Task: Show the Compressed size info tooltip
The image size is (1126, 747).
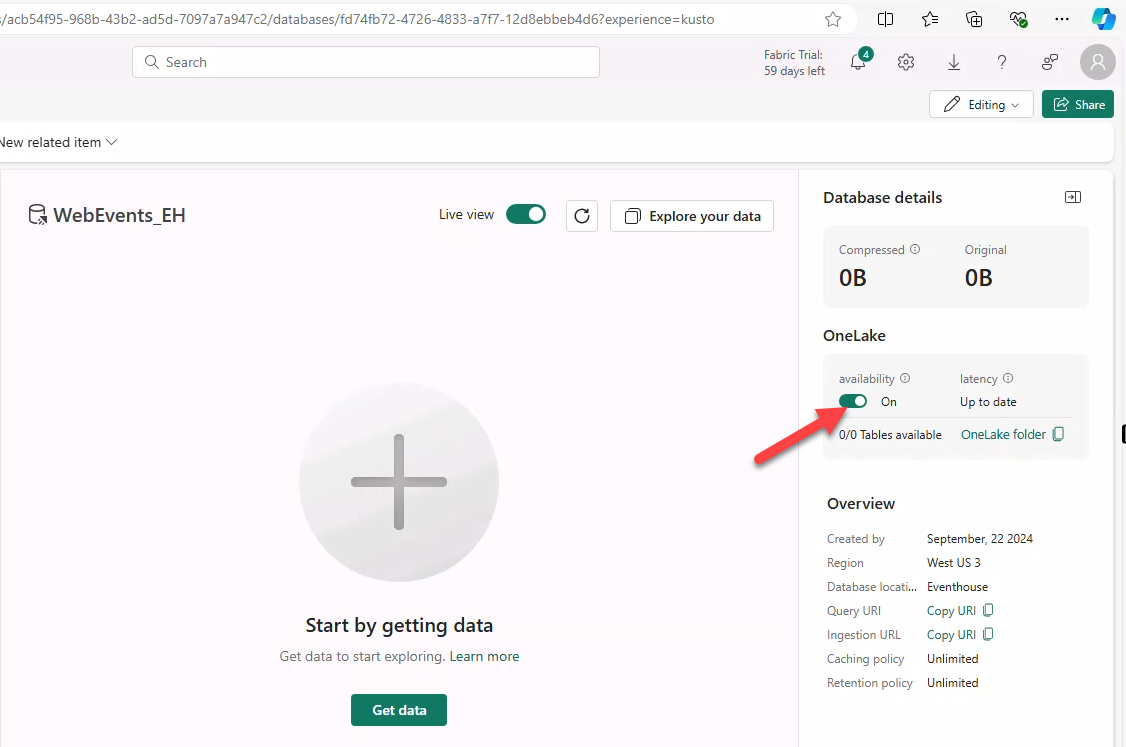Action: pos(915,249)
